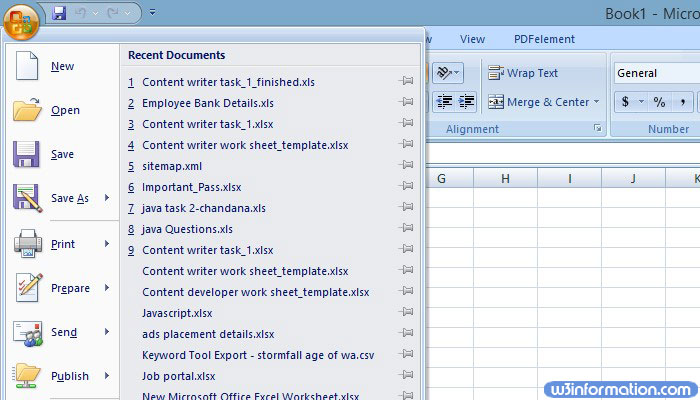Viewport: 700px width, 400px height.
Task: Switch to the PDFelement ribbon tab
Action: (x=544, y=39)
